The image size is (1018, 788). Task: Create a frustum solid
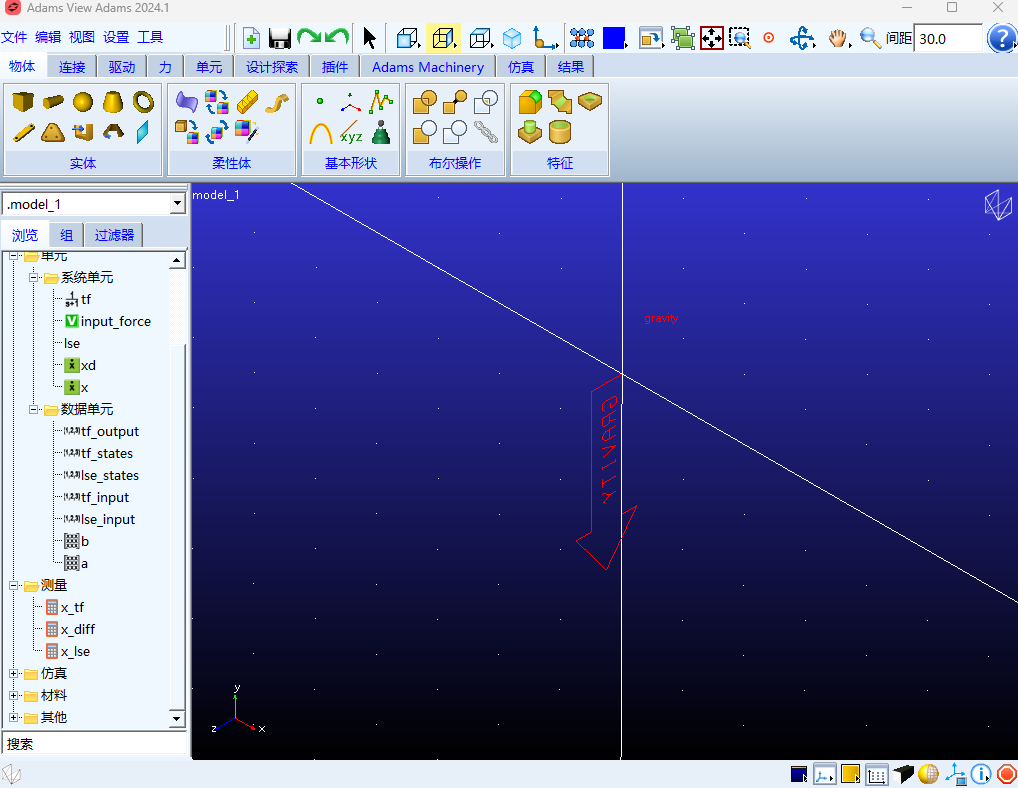pyautogui.click(x=113, y=102)
